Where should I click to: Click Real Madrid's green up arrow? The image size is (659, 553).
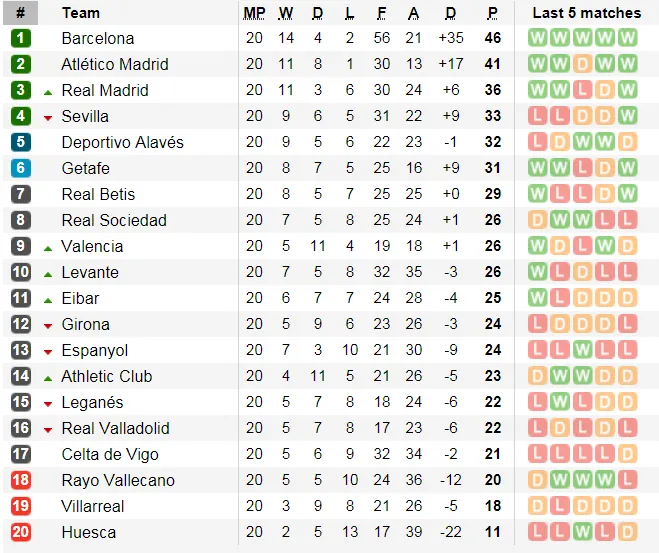pyautogui.click(x=47, y=91)
